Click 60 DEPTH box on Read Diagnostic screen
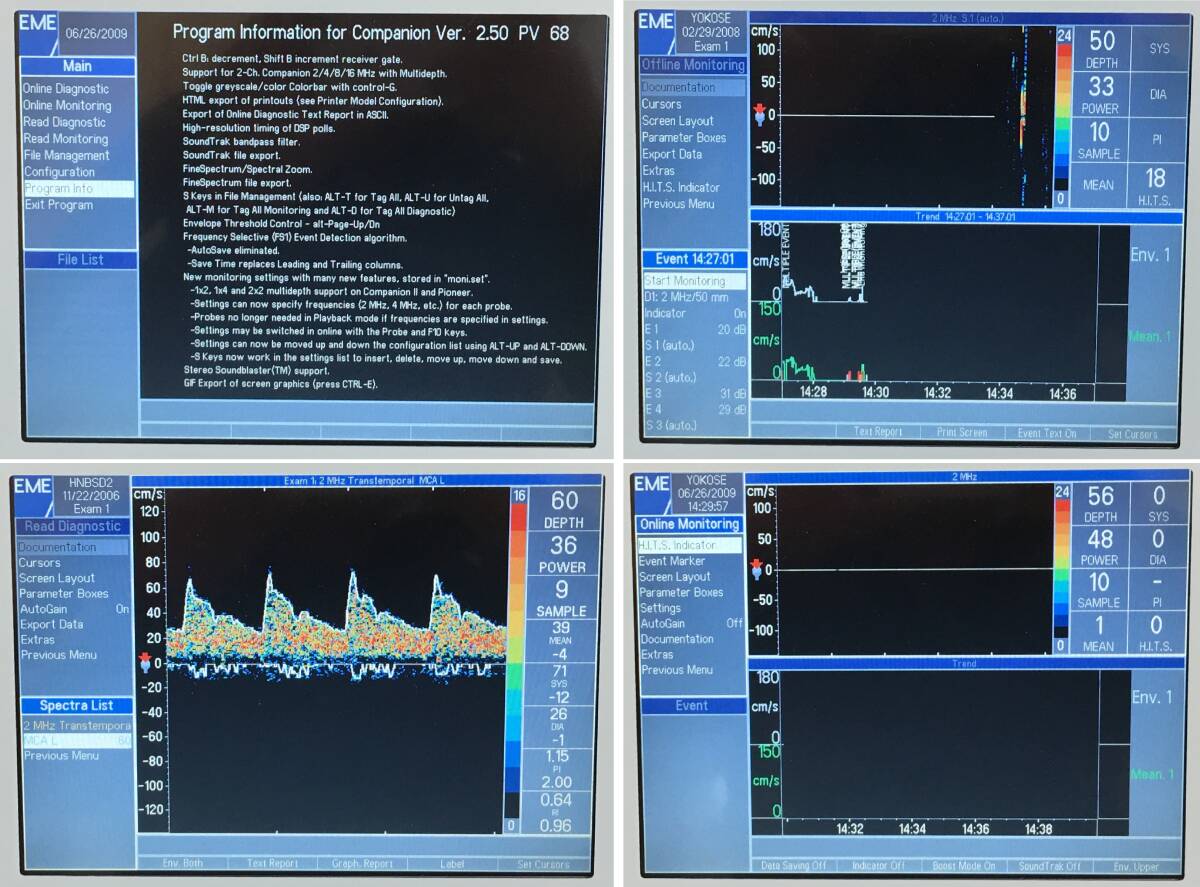The height and width of the screenshot is (887, 1200). click(564, 509)
